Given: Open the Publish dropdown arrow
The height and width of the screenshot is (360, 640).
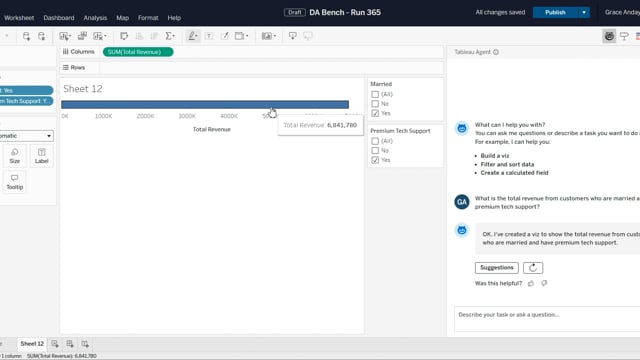Looking at the screenshot, I should [x=584, y=12].
